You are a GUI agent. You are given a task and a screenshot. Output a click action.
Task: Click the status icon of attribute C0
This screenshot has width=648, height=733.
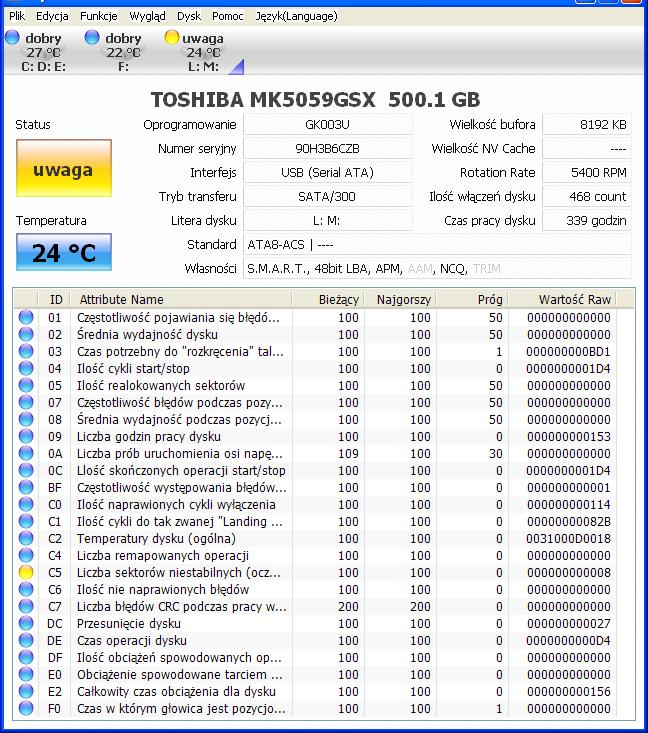point(26,504)
